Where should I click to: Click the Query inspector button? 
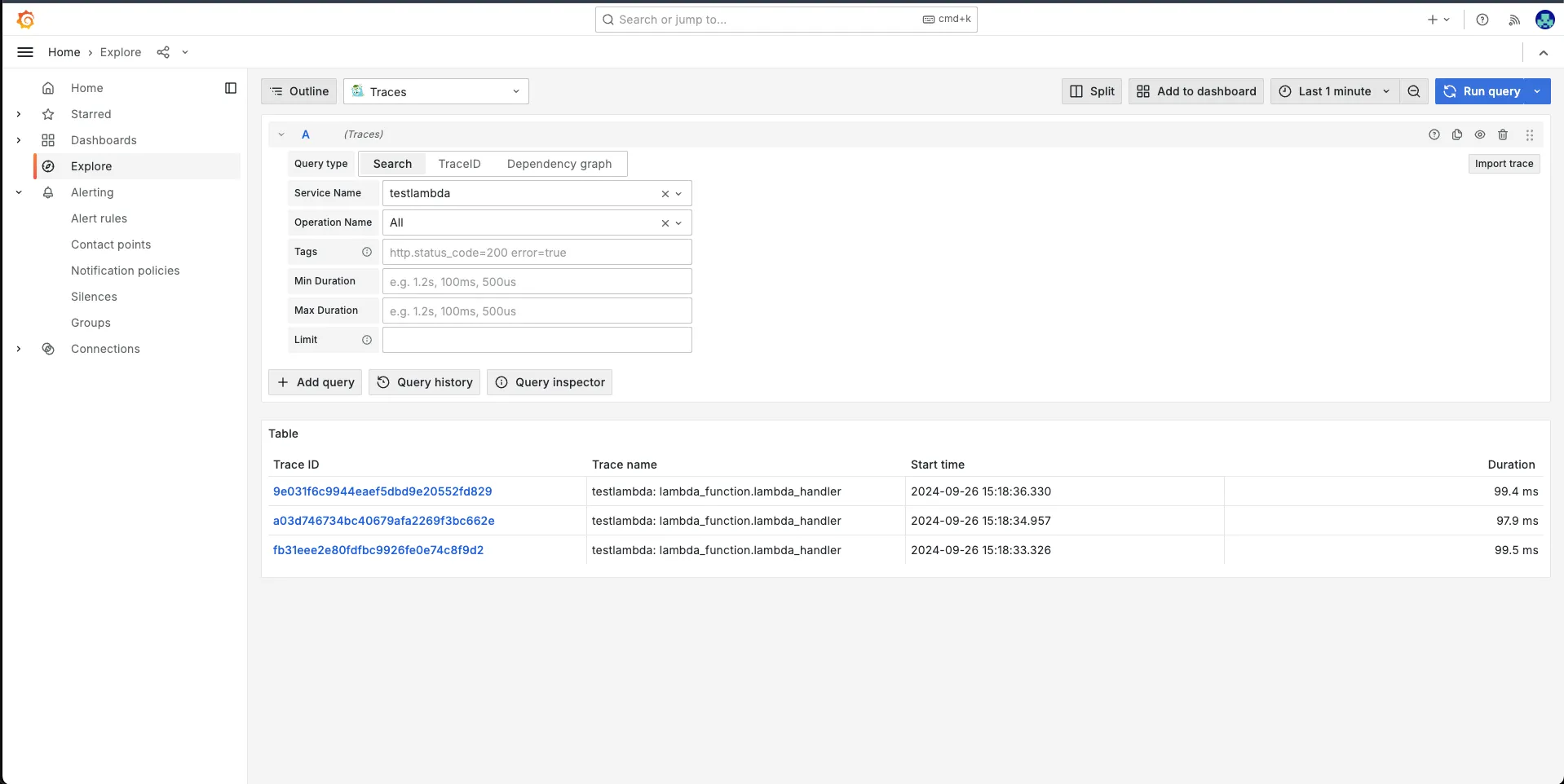550,382
